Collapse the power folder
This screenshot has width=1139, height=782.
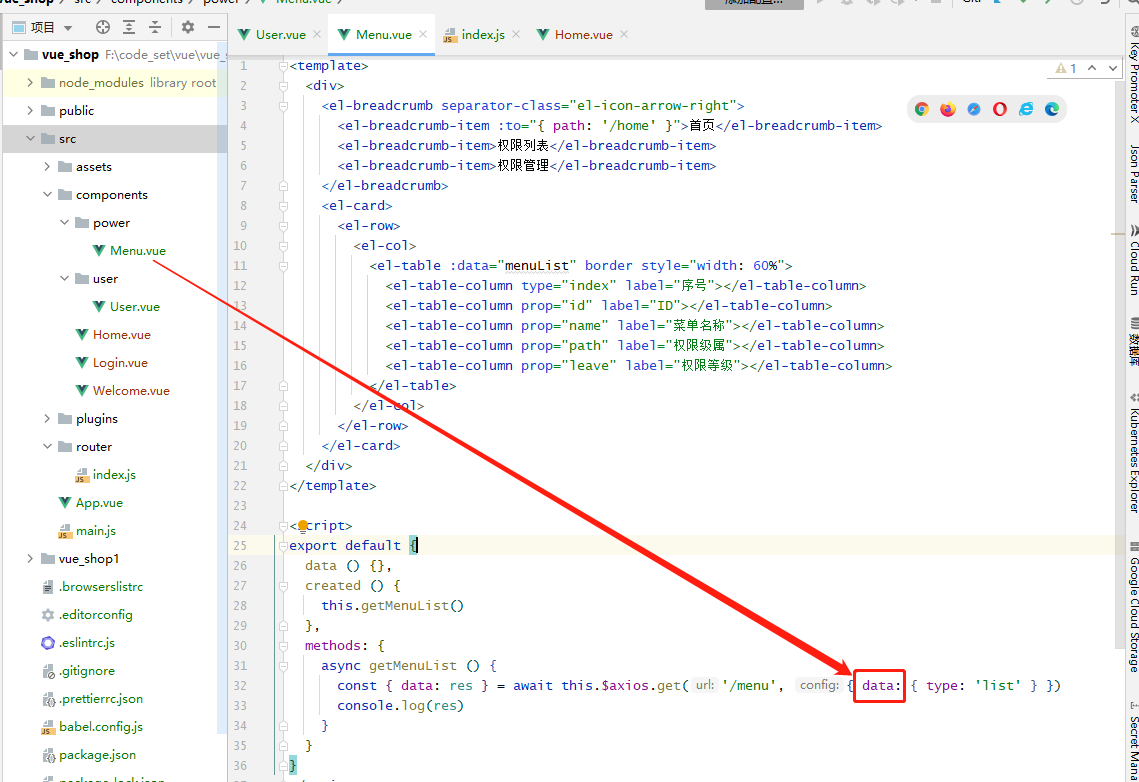coord(65,222)
